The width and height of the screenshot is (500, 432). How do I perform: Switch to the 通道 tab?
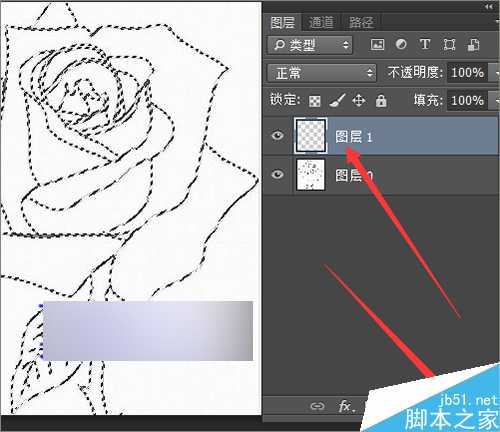(x=321, y=23)
